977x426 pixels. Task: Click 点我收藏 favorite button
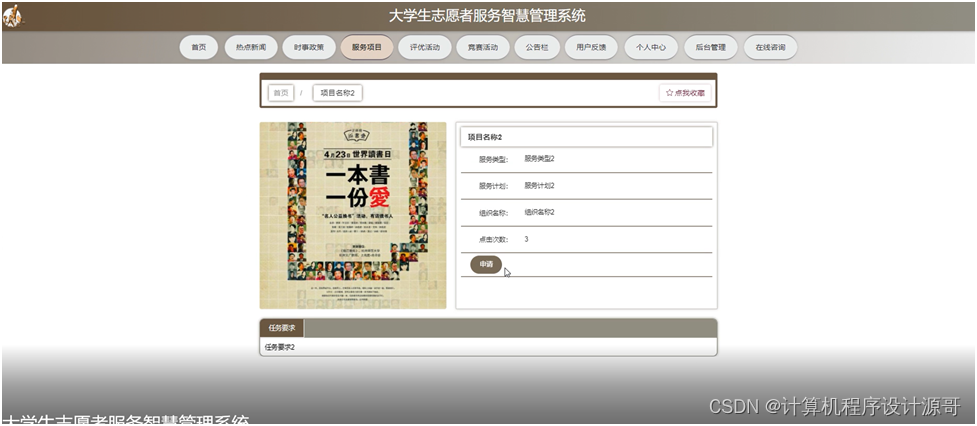(685, 93)
